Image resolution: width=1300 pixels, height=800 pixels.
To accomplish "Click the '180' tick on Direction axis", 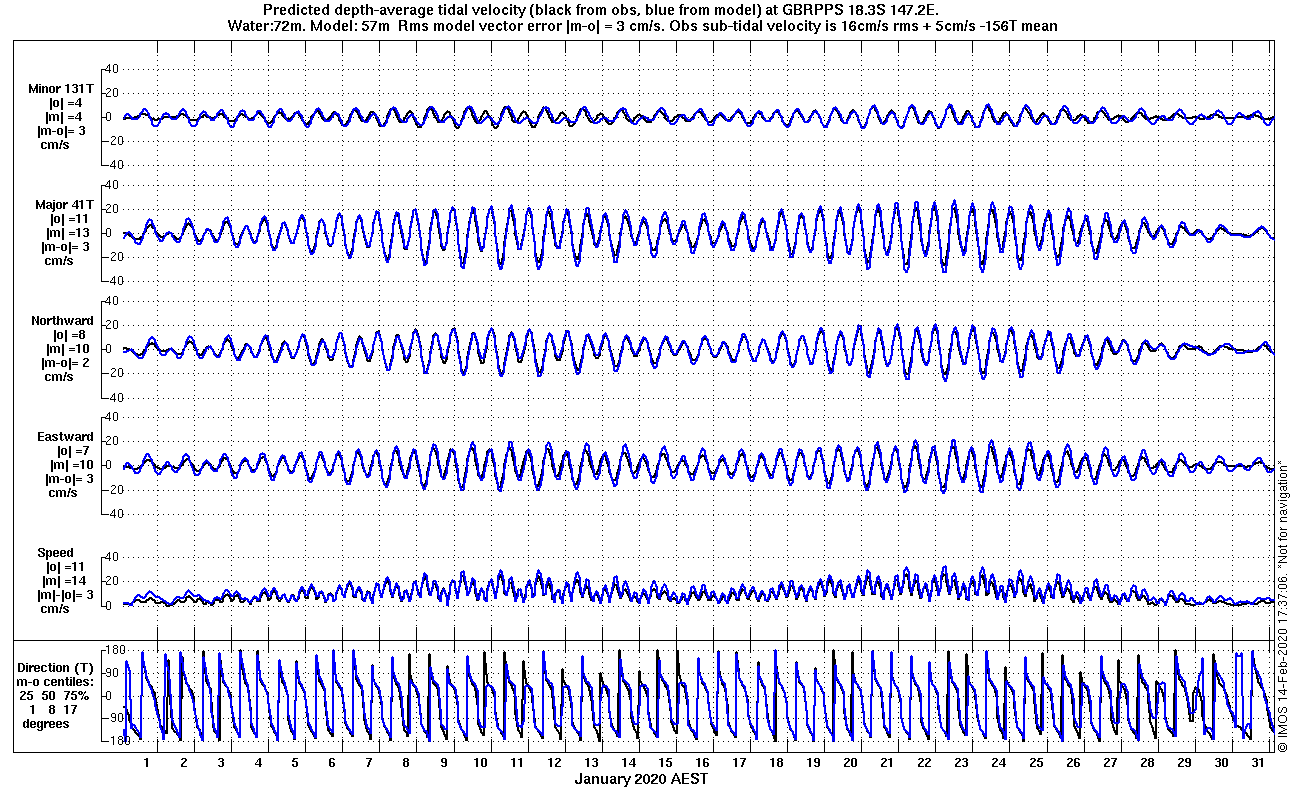I will coord(114,651).
